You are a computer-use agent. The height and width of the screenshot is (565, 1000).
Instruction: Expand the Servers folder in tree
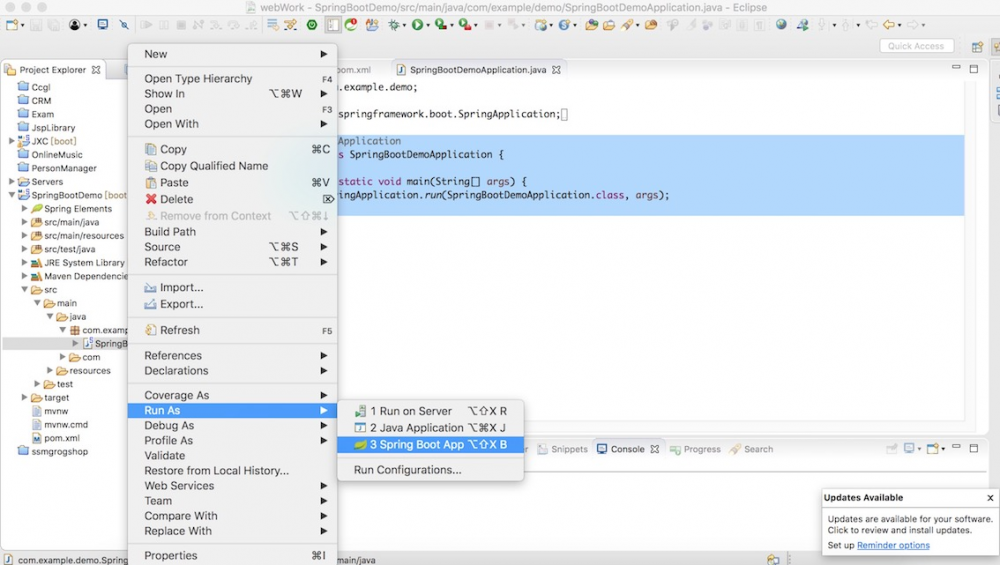(x=11, y=182)
